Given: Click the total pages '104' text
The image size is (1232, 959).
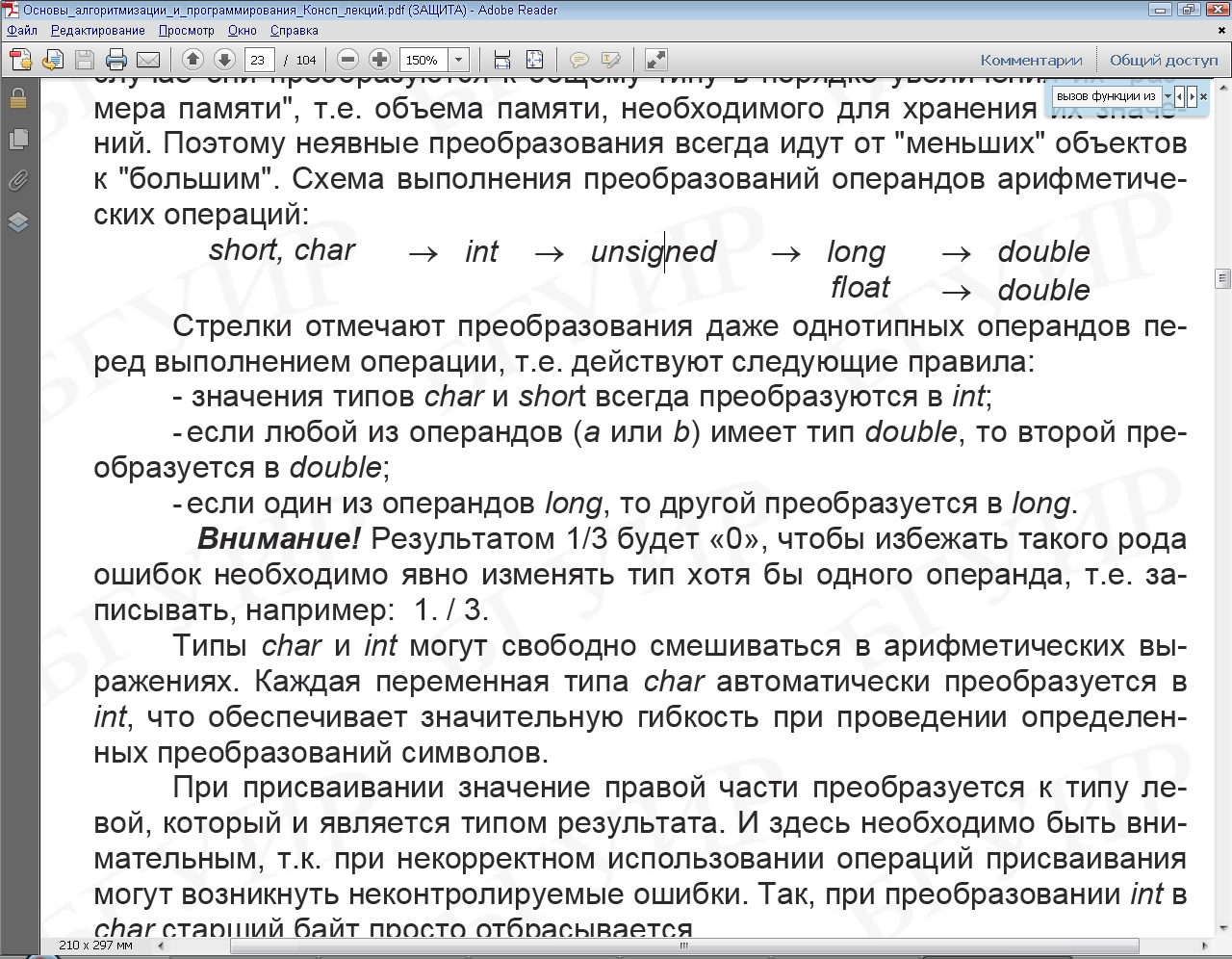Looking at the screenshot, I should tap(306, 60).
